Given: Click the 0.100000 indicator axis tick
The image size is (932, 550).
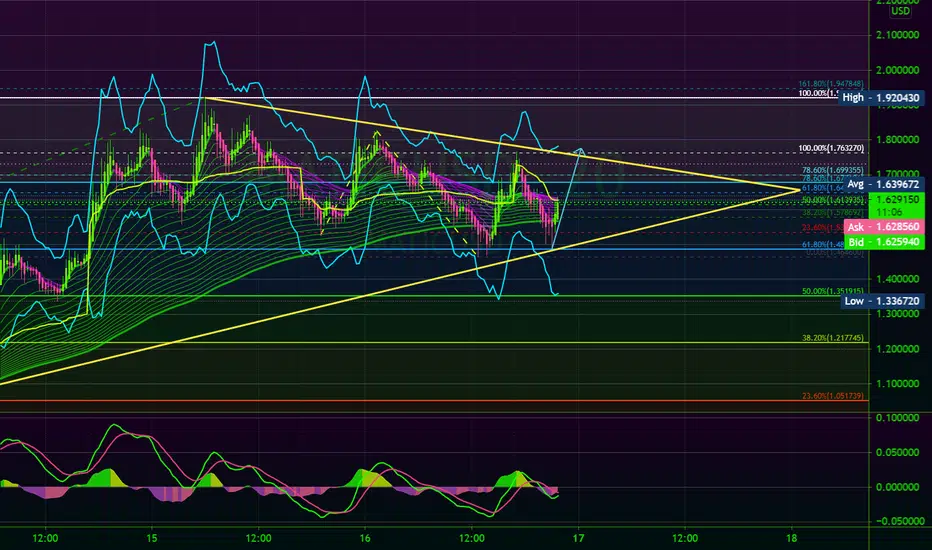Looking at the screenshot, I should point(898,418).
